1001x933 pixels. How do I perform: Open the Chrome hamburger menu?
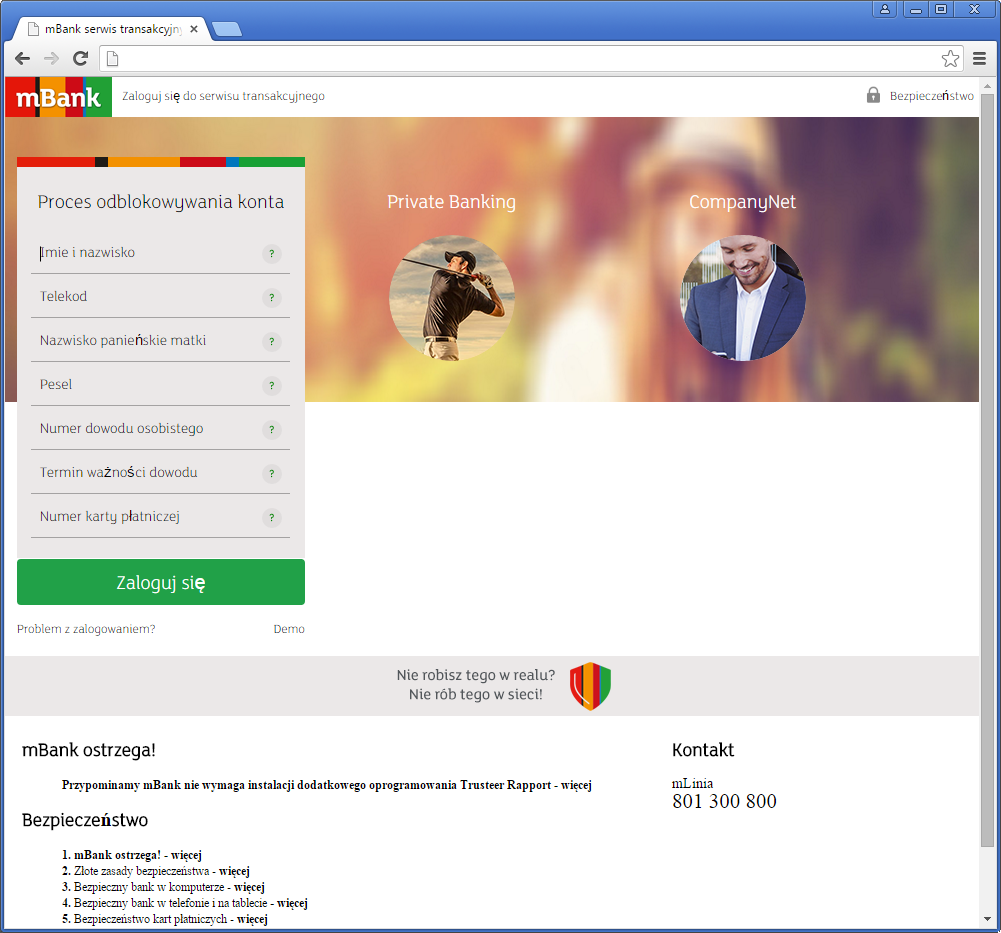[x=979, y=59]
